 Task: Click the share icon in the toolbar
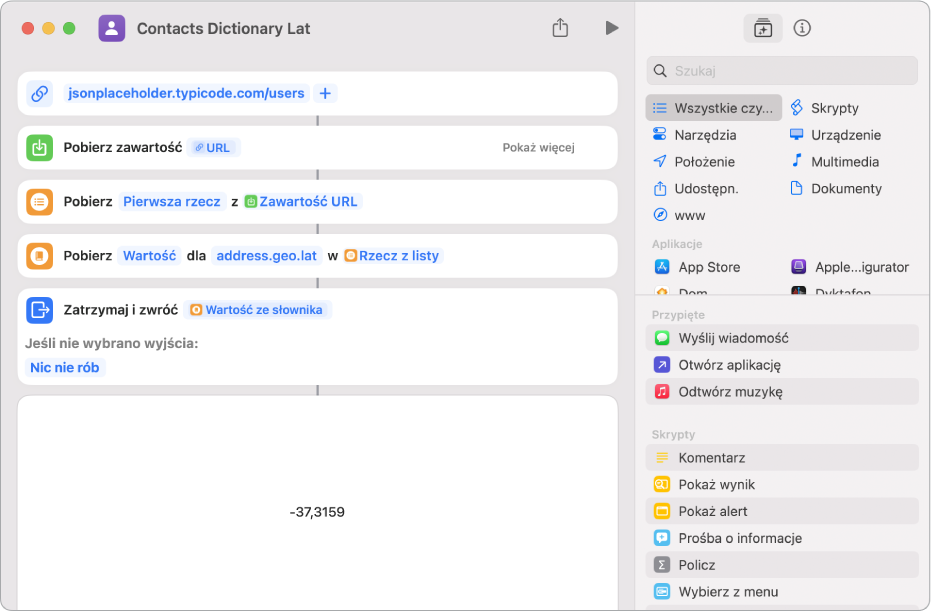[x=560, y=28]
